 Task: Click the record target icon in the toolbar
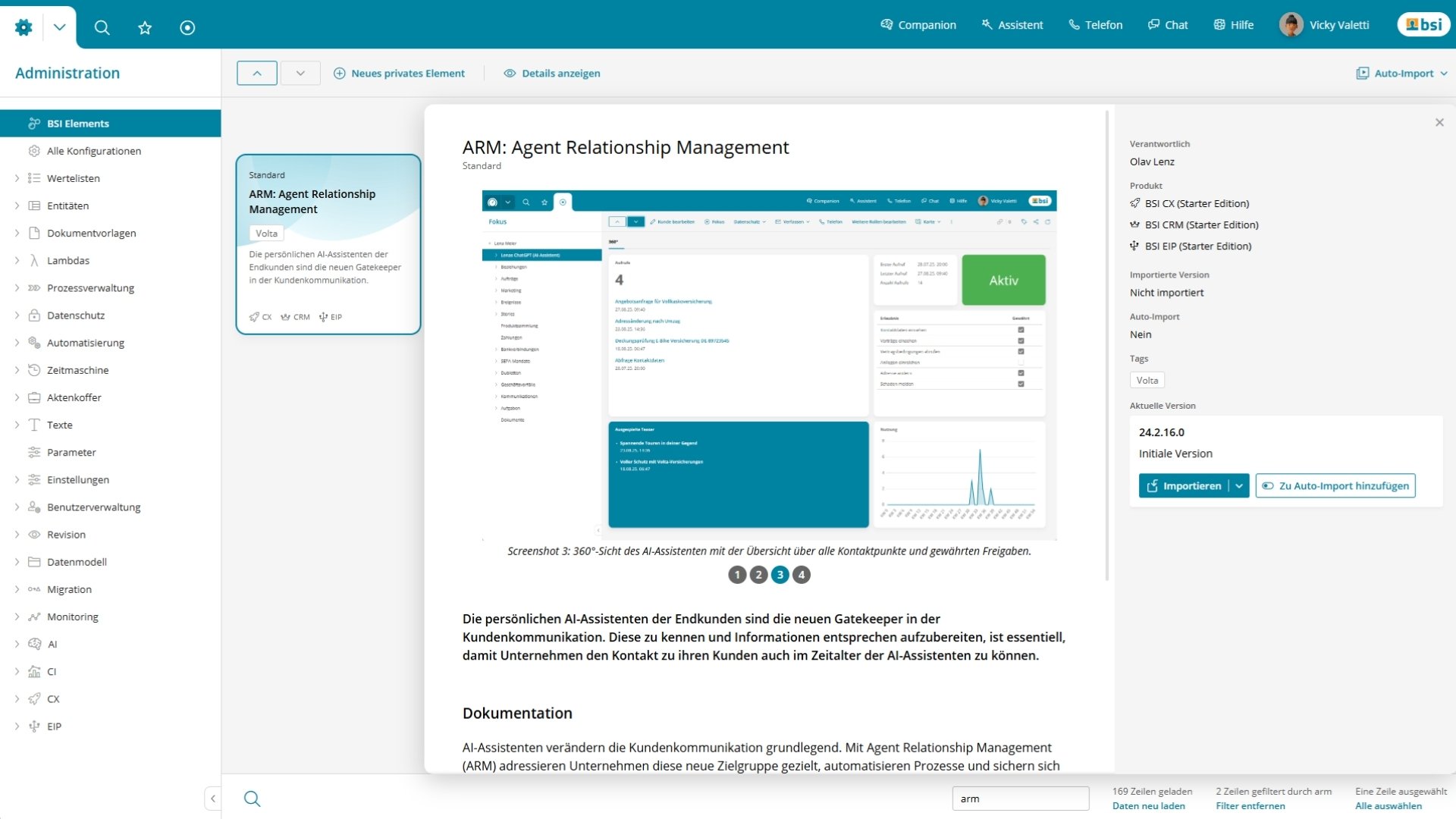pyautogui.click(x=187, y=27)
